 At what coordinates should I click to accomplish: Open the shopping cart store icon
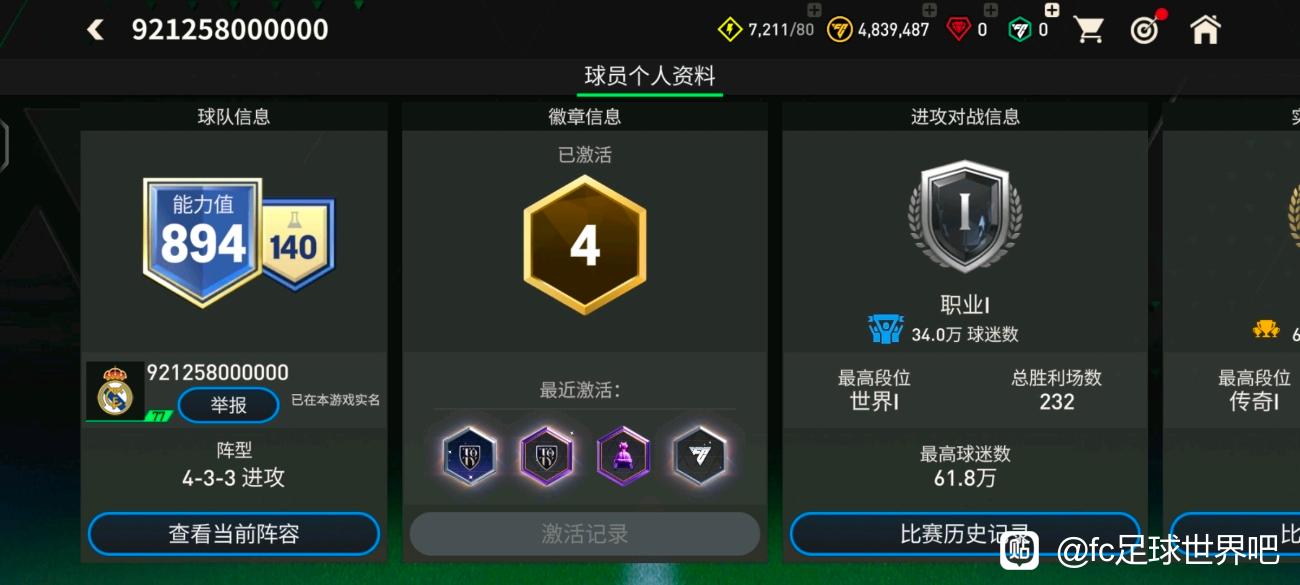point(1089,29)
